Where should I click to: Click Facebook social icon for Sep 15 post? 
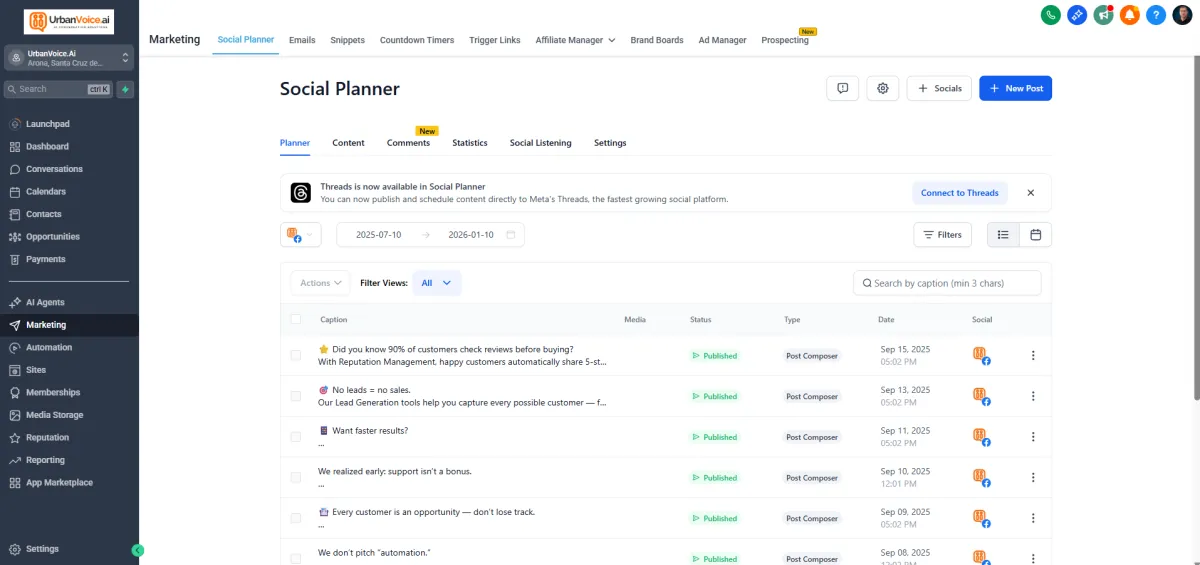[982, 355]
